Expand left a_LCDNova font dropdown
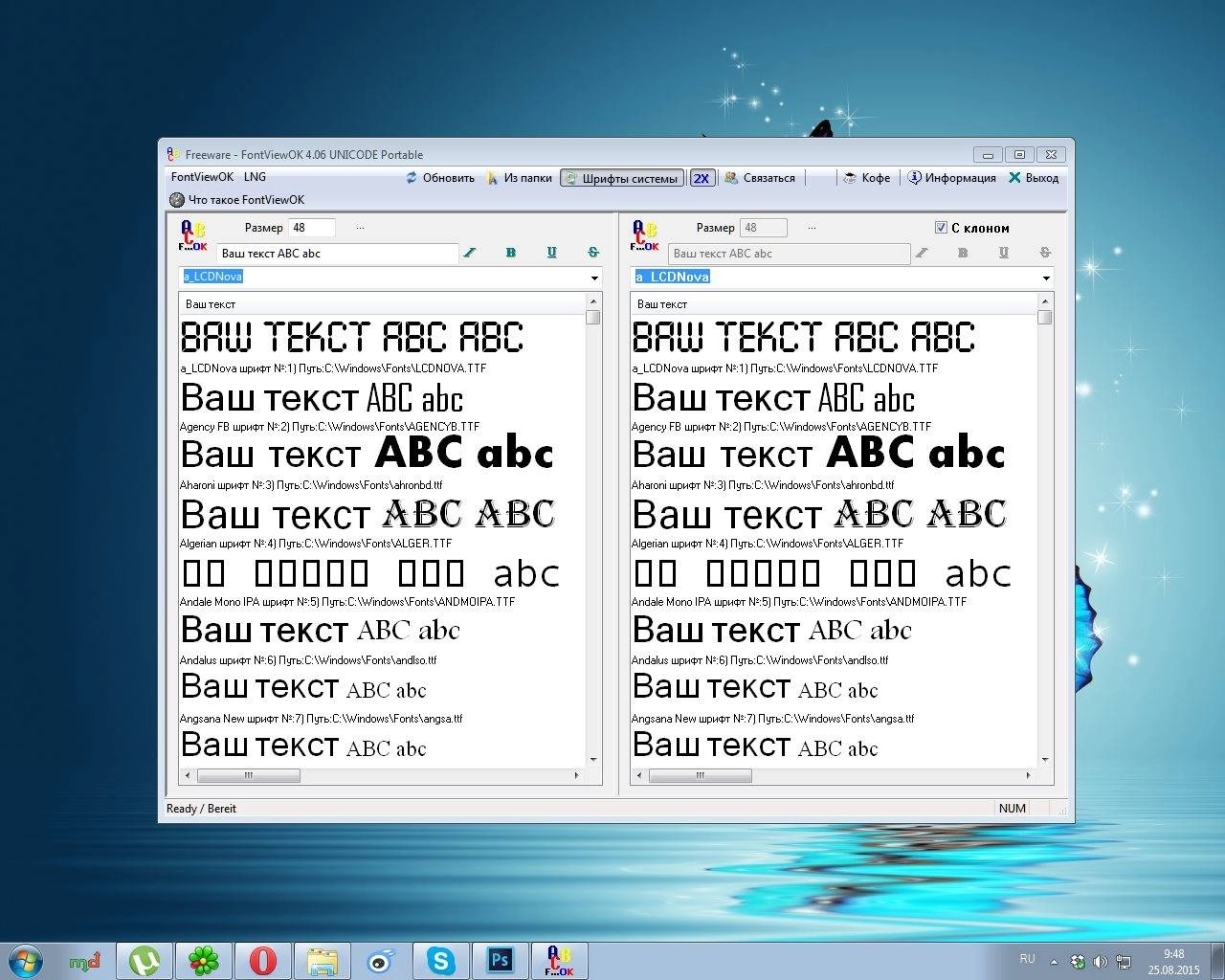Image resolution: width=1225 pixels, height=980 pixels. tap(594, 278)
